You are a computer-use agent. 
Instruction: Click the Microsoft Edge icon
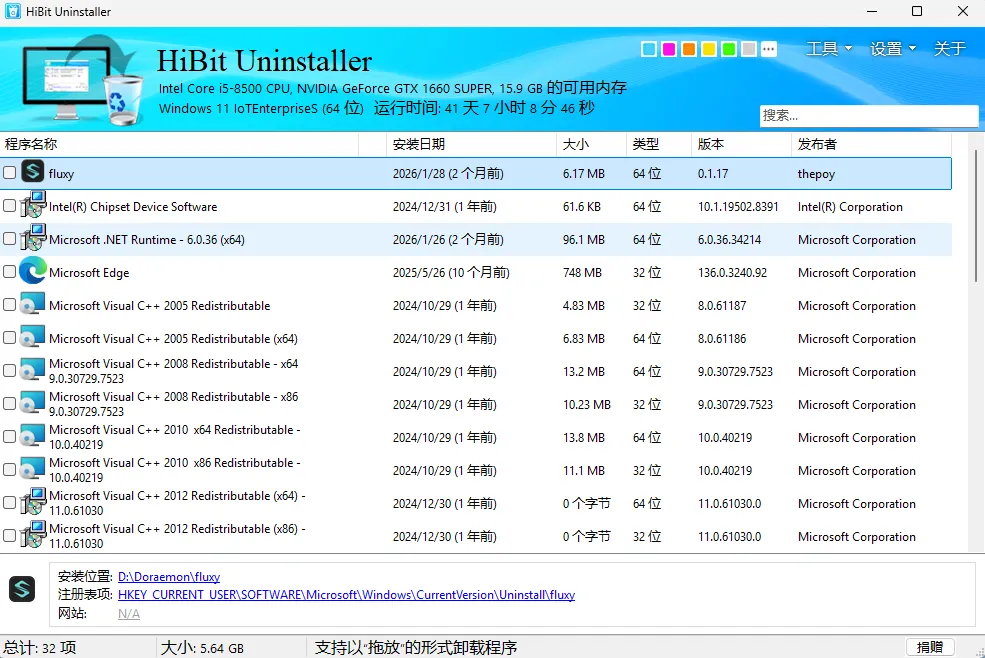33,270
